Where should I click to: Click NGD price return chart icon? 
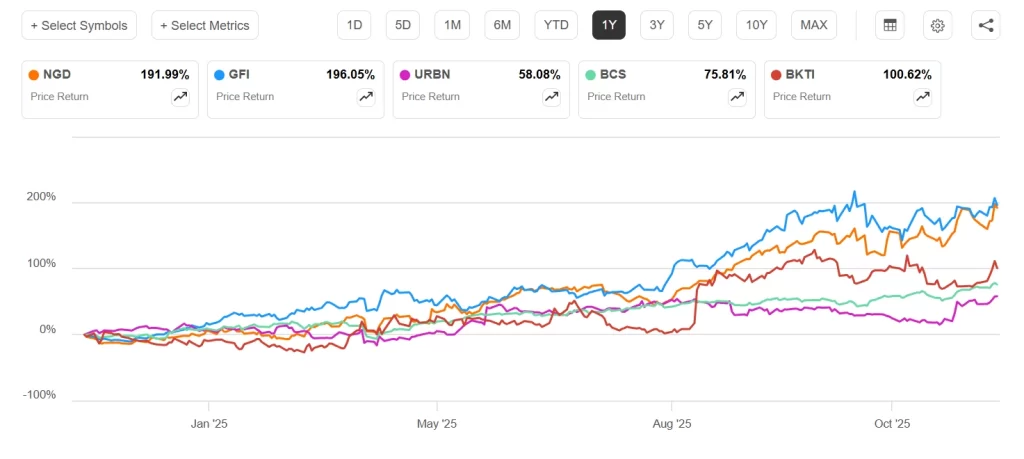(x=180, y=97)
